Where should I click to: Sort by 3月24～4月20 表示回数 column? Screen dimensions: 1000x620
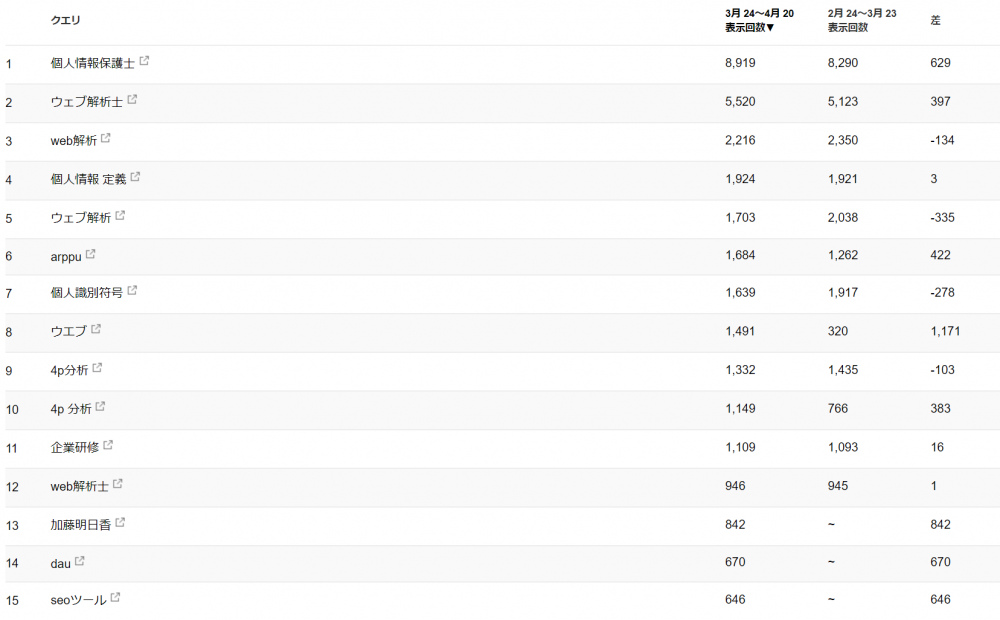(x=760, y=20)
